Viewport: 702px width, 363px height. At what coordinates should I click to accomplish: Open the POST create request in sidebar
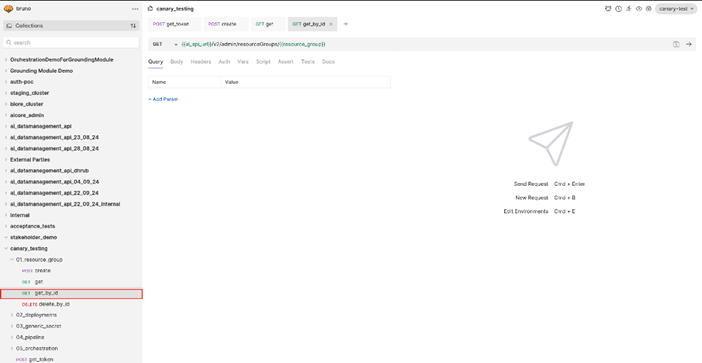coord(71,271)
